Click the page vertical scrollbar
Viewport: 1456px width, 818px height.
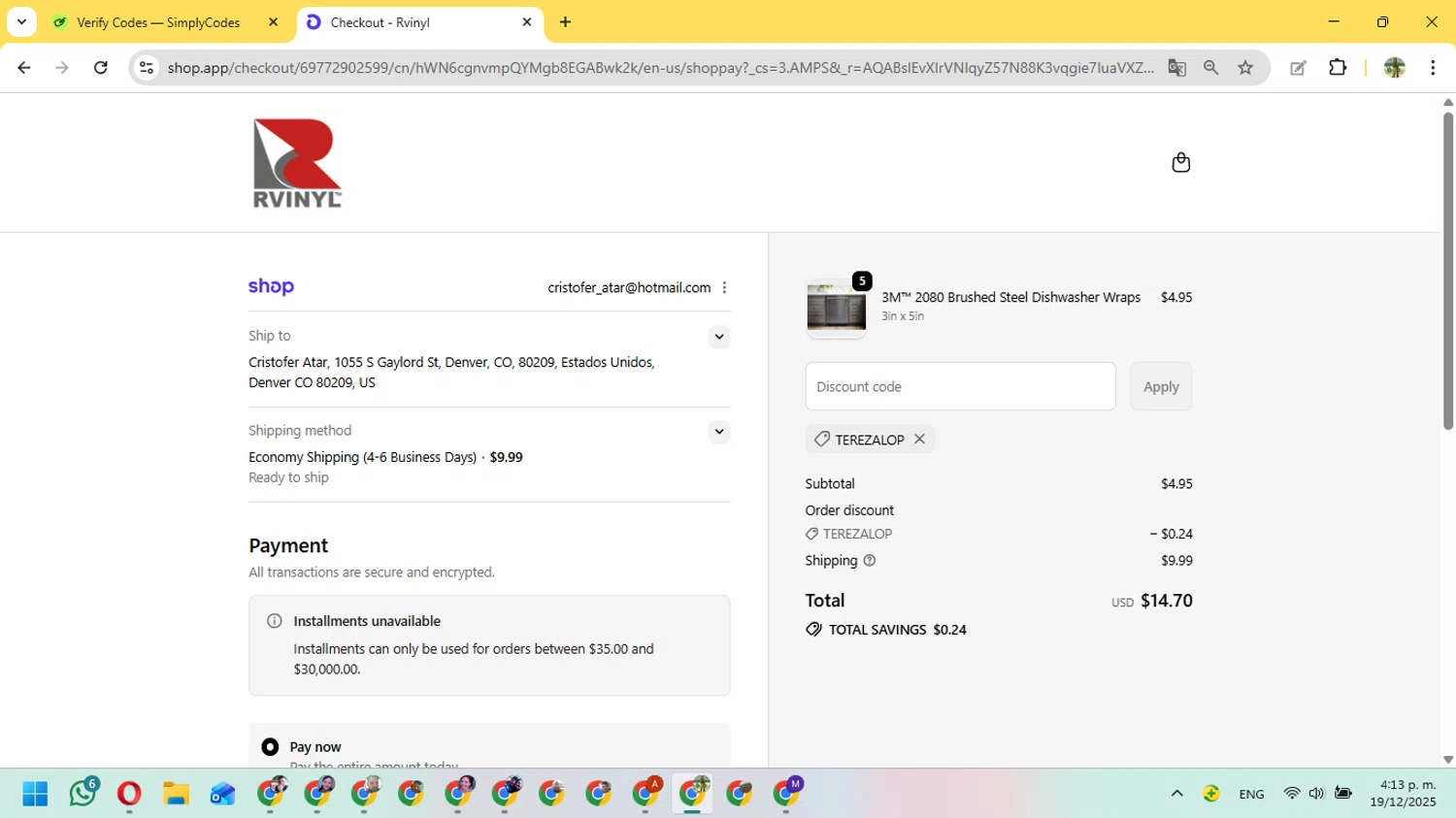point(1448,272)
